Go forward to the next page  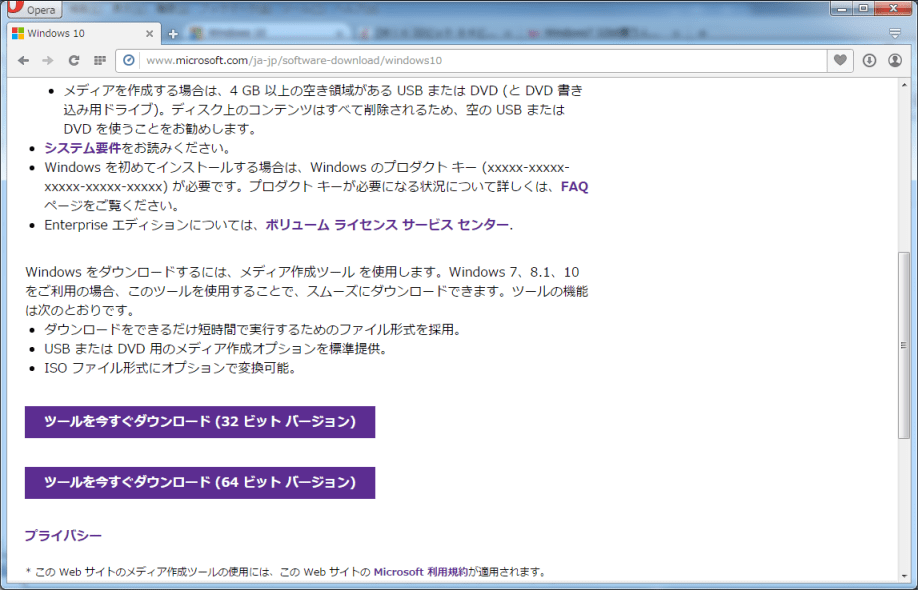(x=48, y=61)
